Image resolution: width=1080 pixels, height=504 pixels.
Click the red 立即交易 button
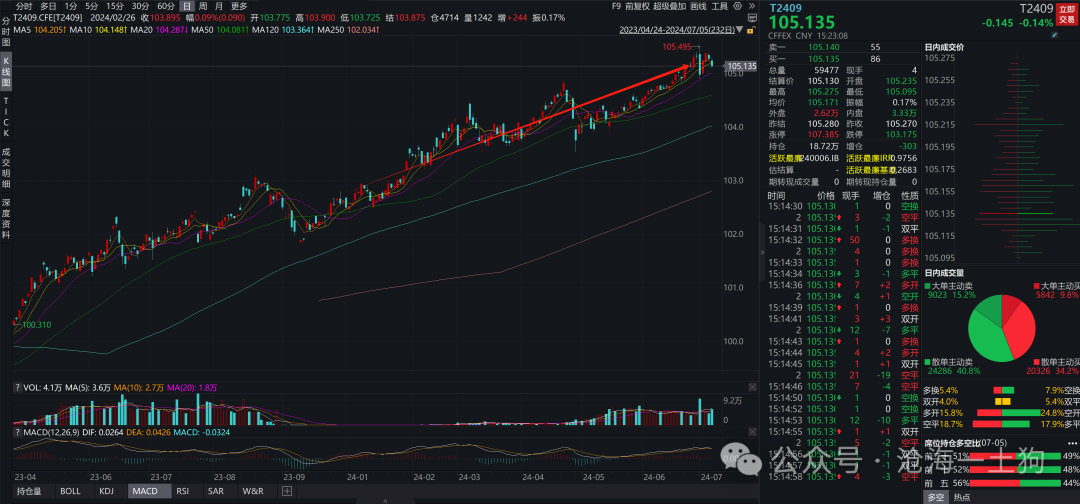pyautogui.click(x=1067, y=19)
